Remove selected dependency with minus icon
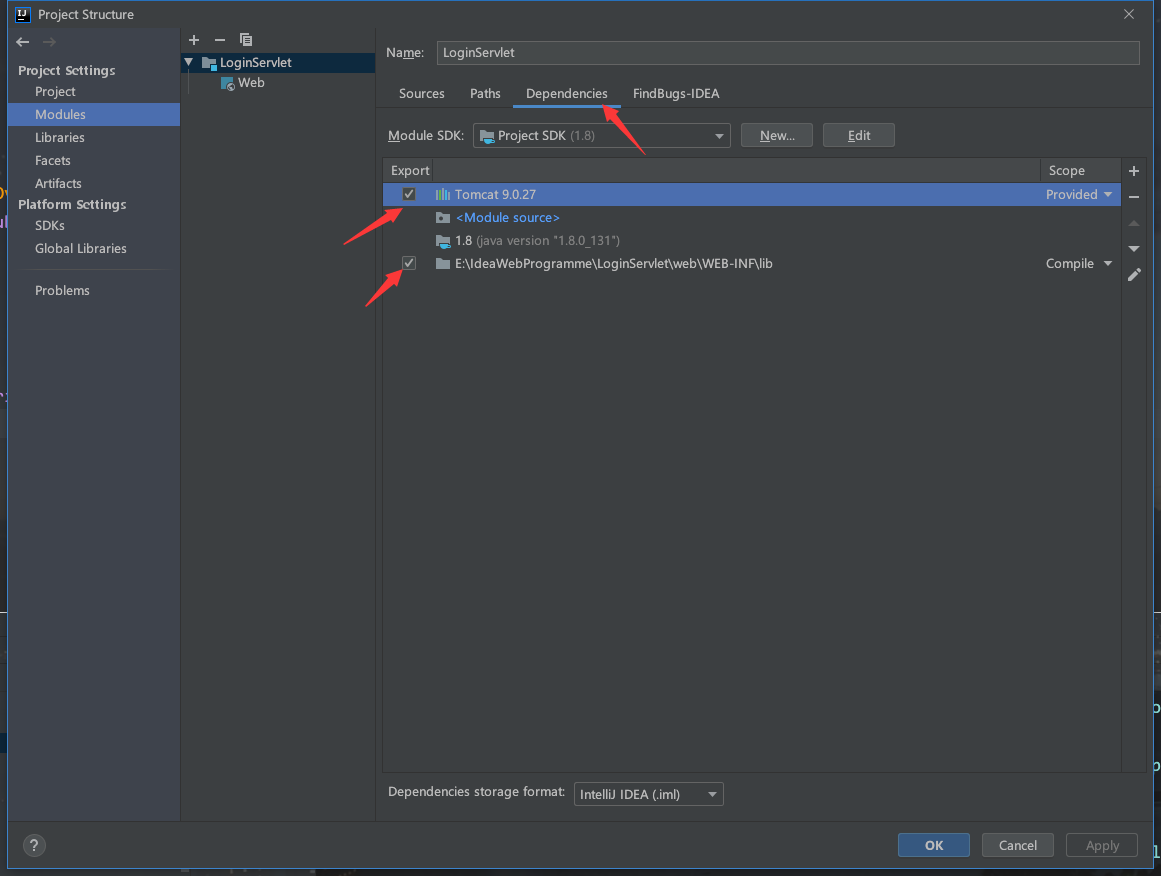1161x876 pixels. (1134, 197)
